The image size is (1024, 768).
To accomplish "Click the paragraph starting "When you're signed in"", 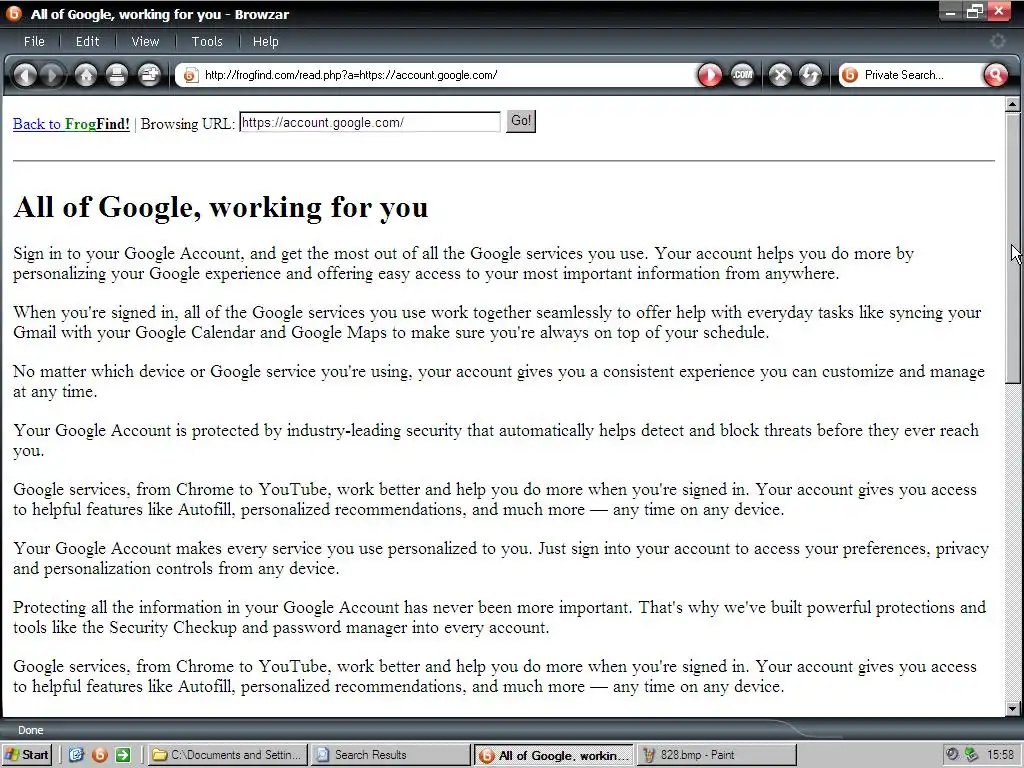I will 497,322.
